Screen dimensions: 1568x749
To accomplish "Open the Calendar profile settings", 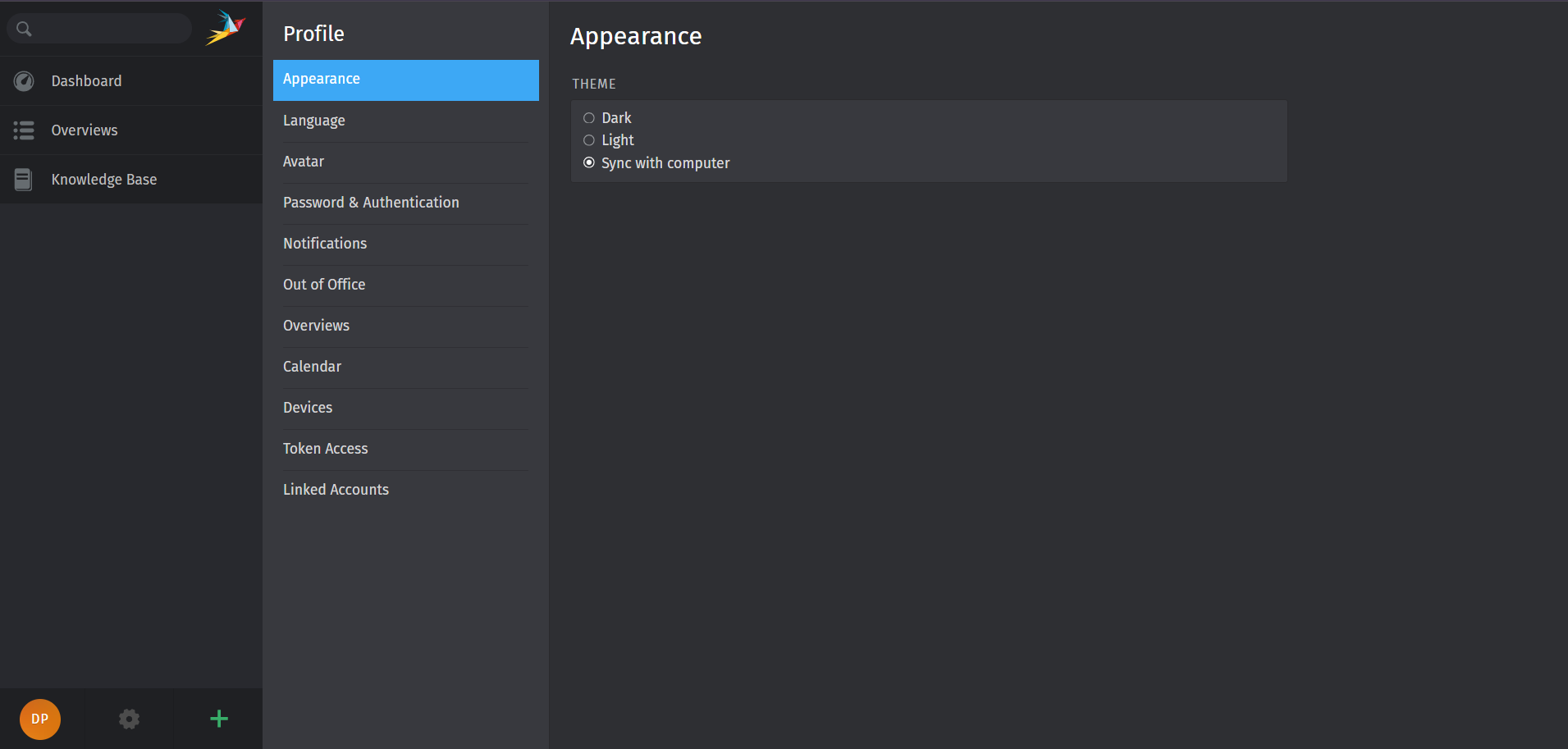I will point(312,366).
